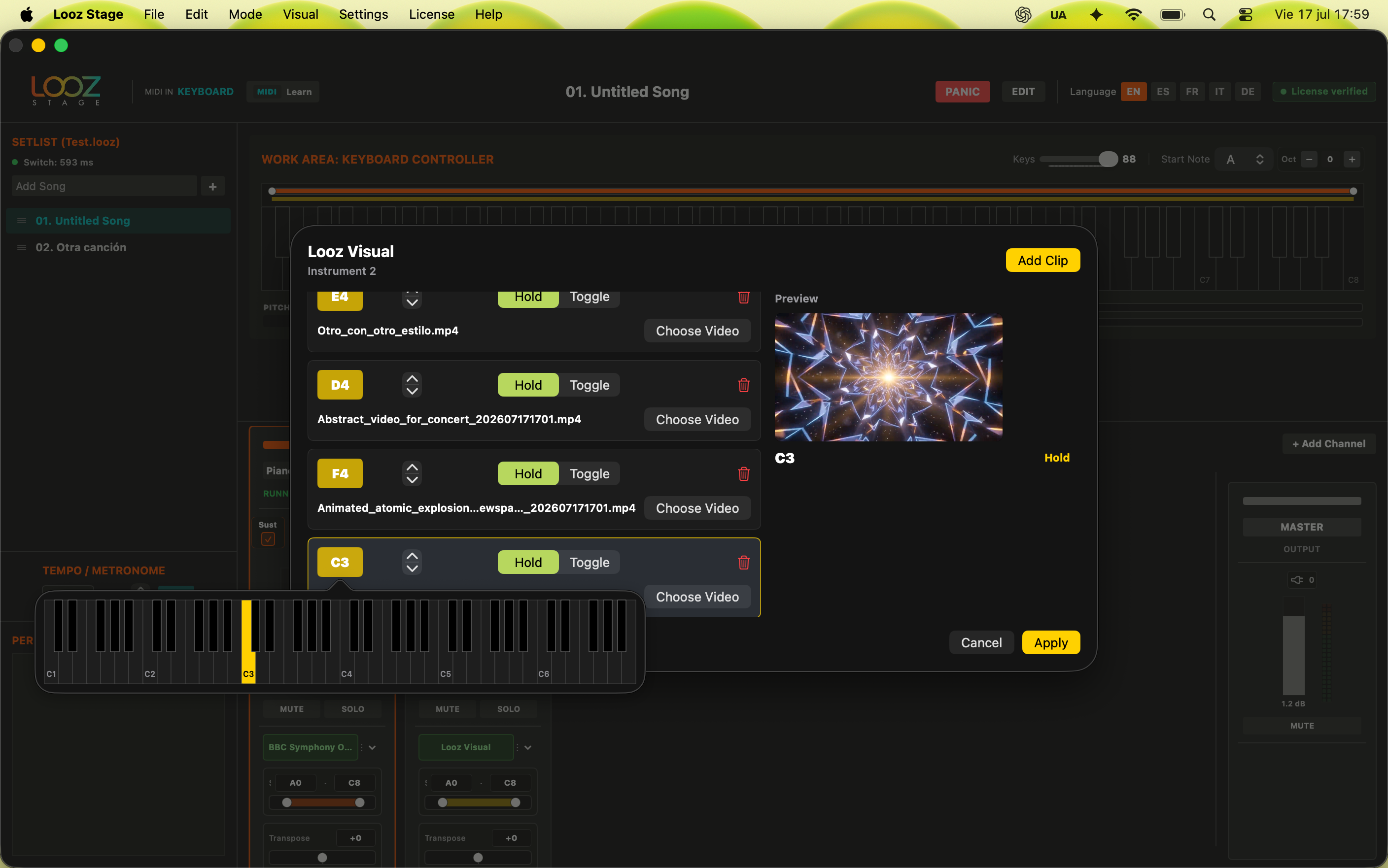The image size is (1388, 868).
Task: Open the ChatGPT menu bar icon
Action: click(x=1023, y=14)
